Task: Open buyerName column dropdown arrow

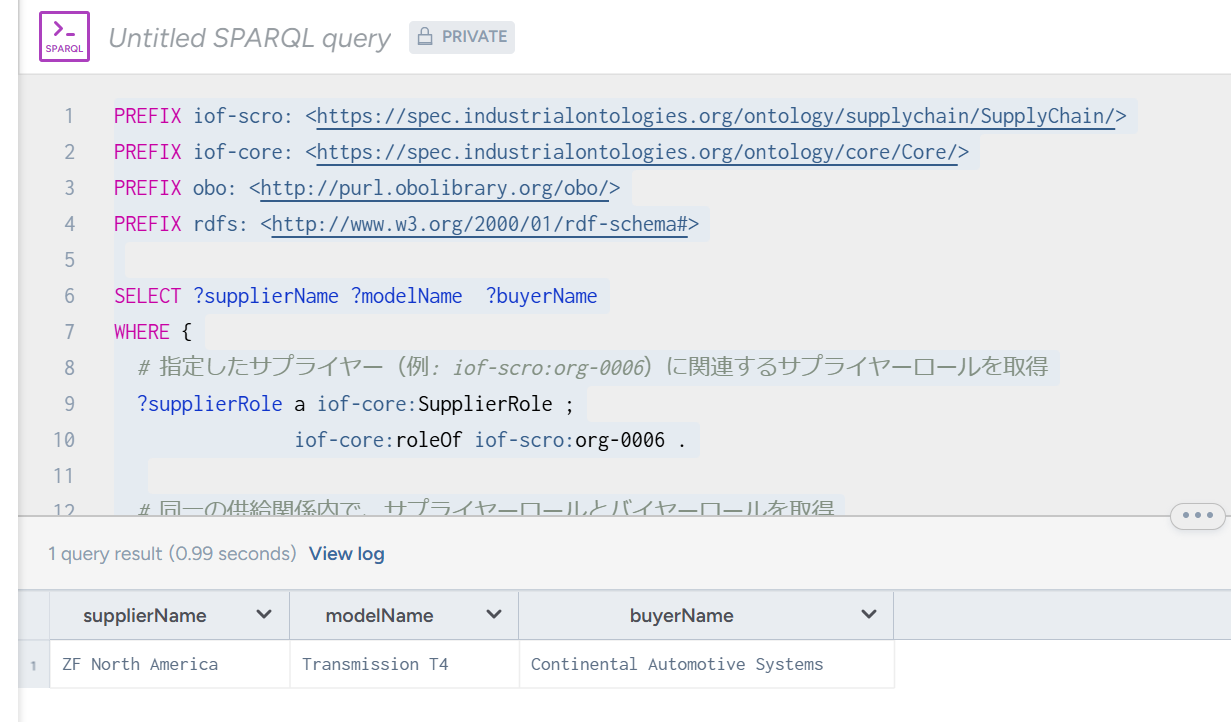Action: click(869, 615)
